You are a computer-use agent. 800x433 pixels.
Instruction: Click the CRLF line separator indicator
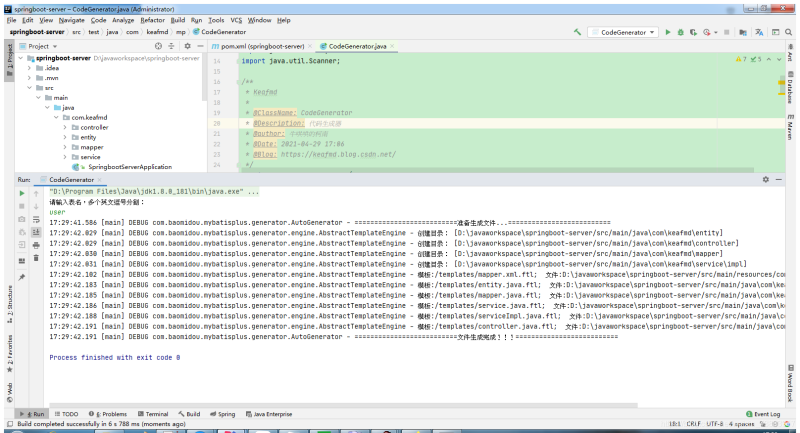point(693,424)
